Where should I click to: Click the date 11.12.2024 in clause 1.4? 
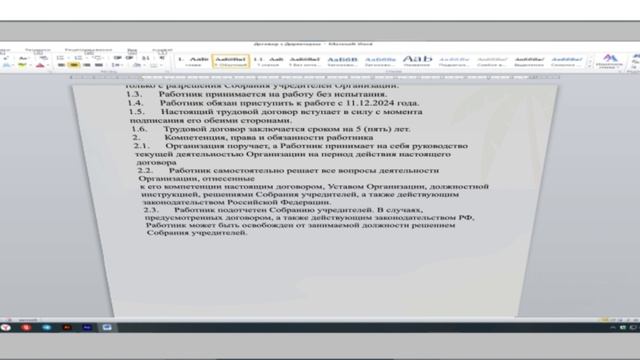[370, 103]
